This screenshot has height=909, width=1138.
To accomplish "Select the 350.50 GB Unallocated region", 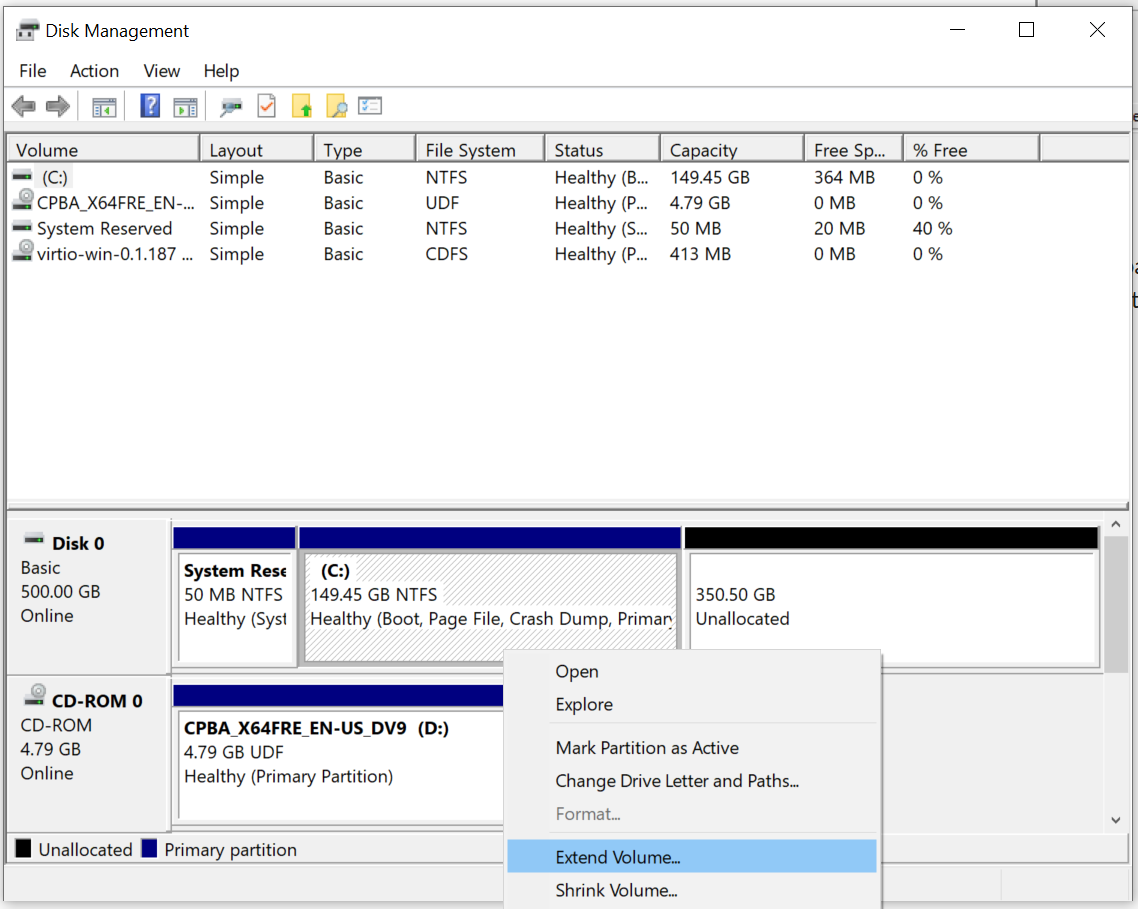I will 890,600.
